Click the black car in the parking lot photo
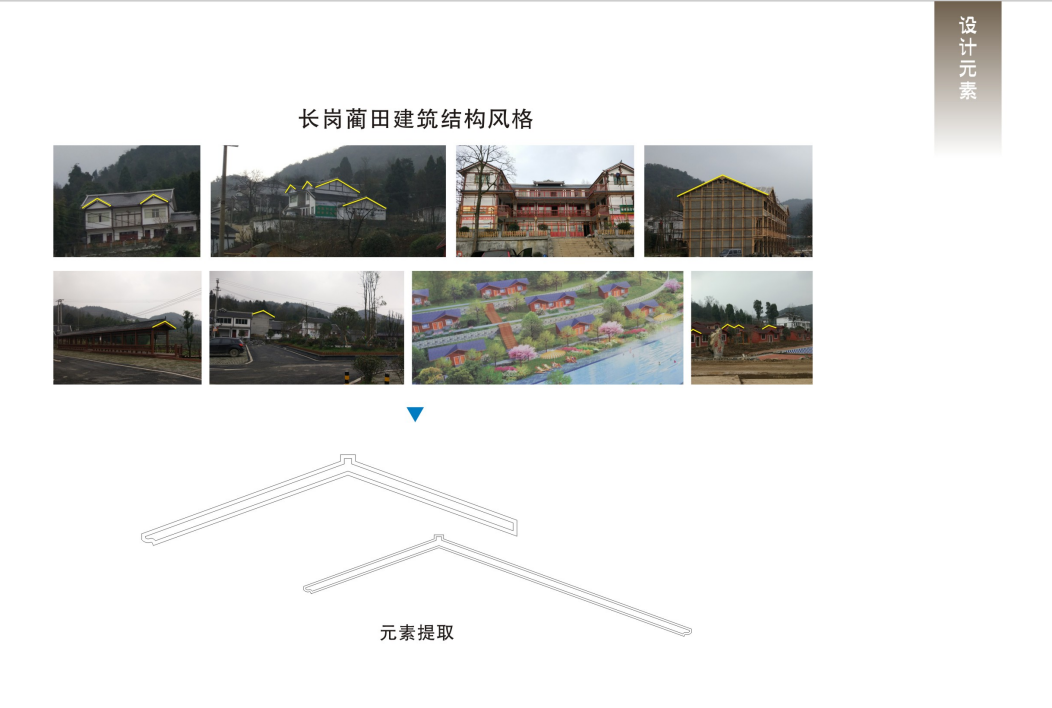This screenshot has width=1052, height=708. coord(227,347)
